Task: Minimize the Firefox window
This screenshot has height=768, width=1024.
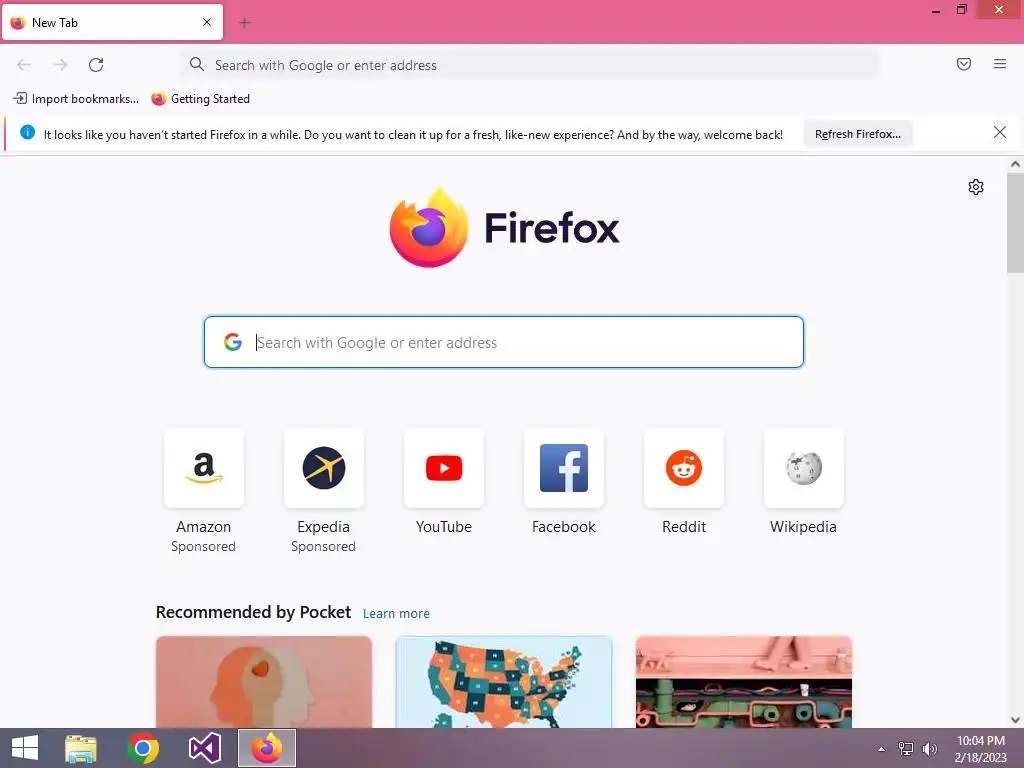Action: (x=935, y=10)
